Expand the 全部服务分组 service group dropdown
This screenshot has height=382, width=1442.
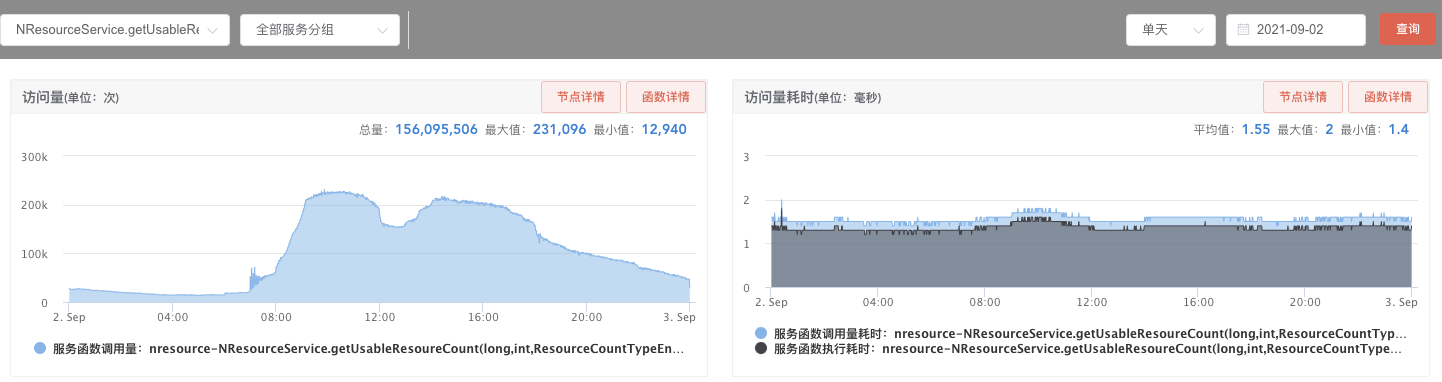pos(320,30)
